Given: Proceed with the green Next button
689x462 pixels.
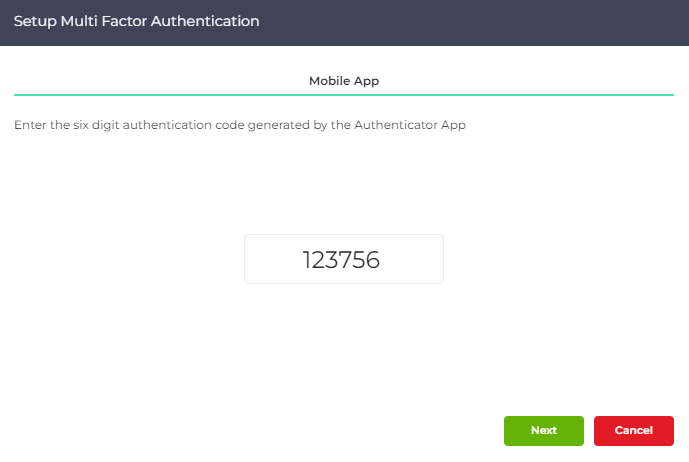Looking at the screenshot, I should pyautogui.click(x=544, y=431).
